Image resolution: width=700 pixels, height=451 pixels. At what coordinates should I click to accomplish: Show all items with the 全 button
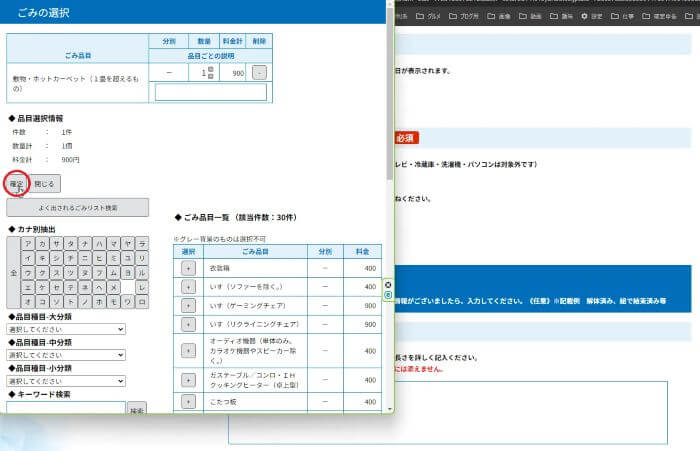(x=13, y=272)
